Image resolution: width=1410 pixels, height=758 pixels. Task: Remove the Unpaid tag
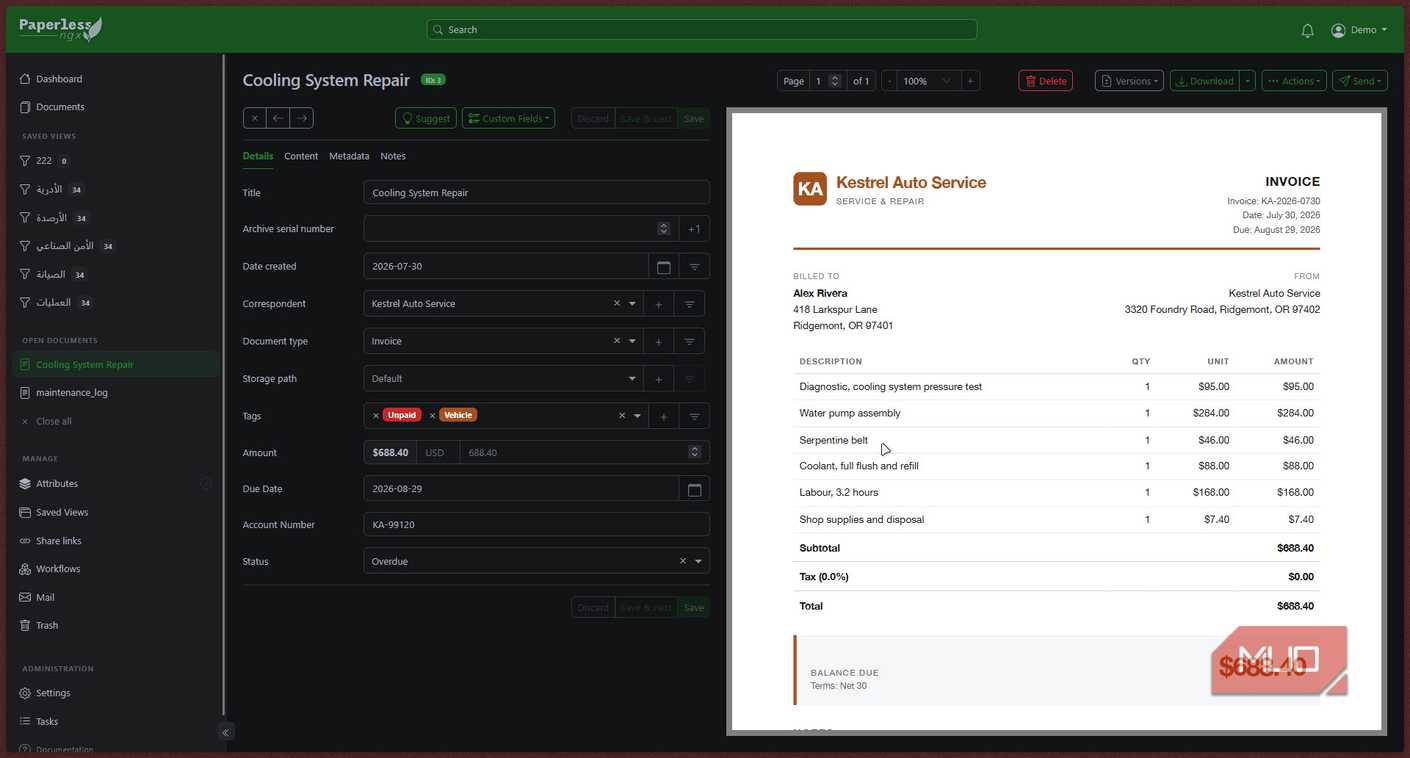click(376, 415)
